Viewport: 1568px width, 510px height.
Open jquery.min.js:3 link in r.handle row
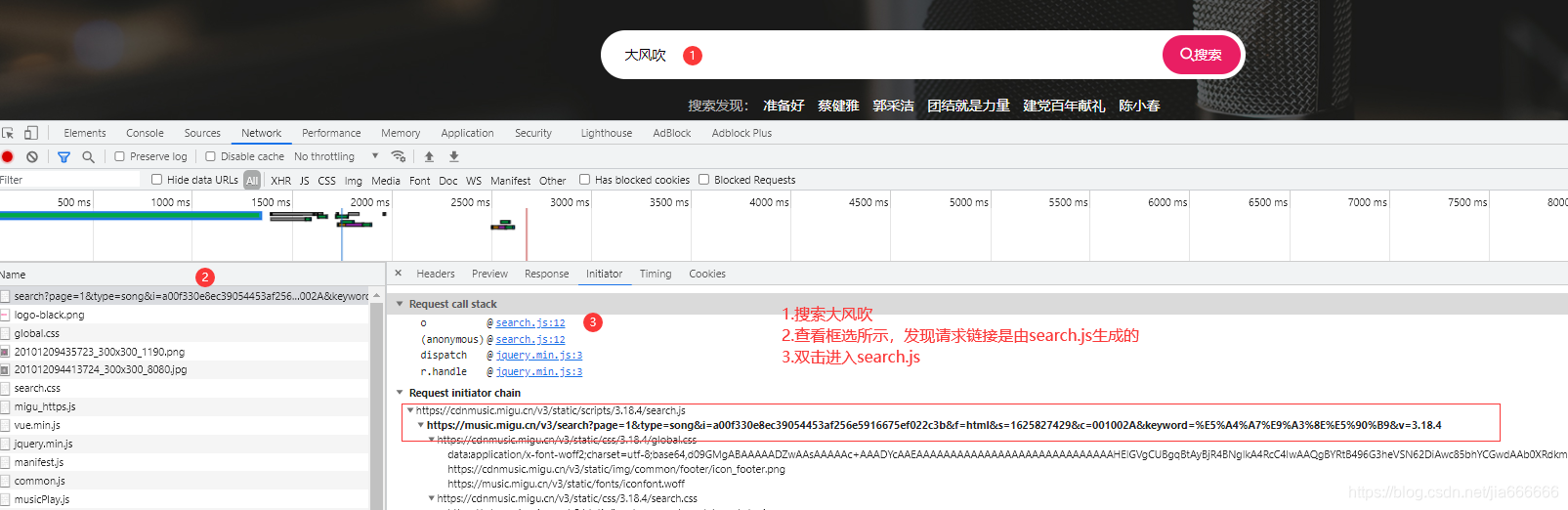pos(539,371)
